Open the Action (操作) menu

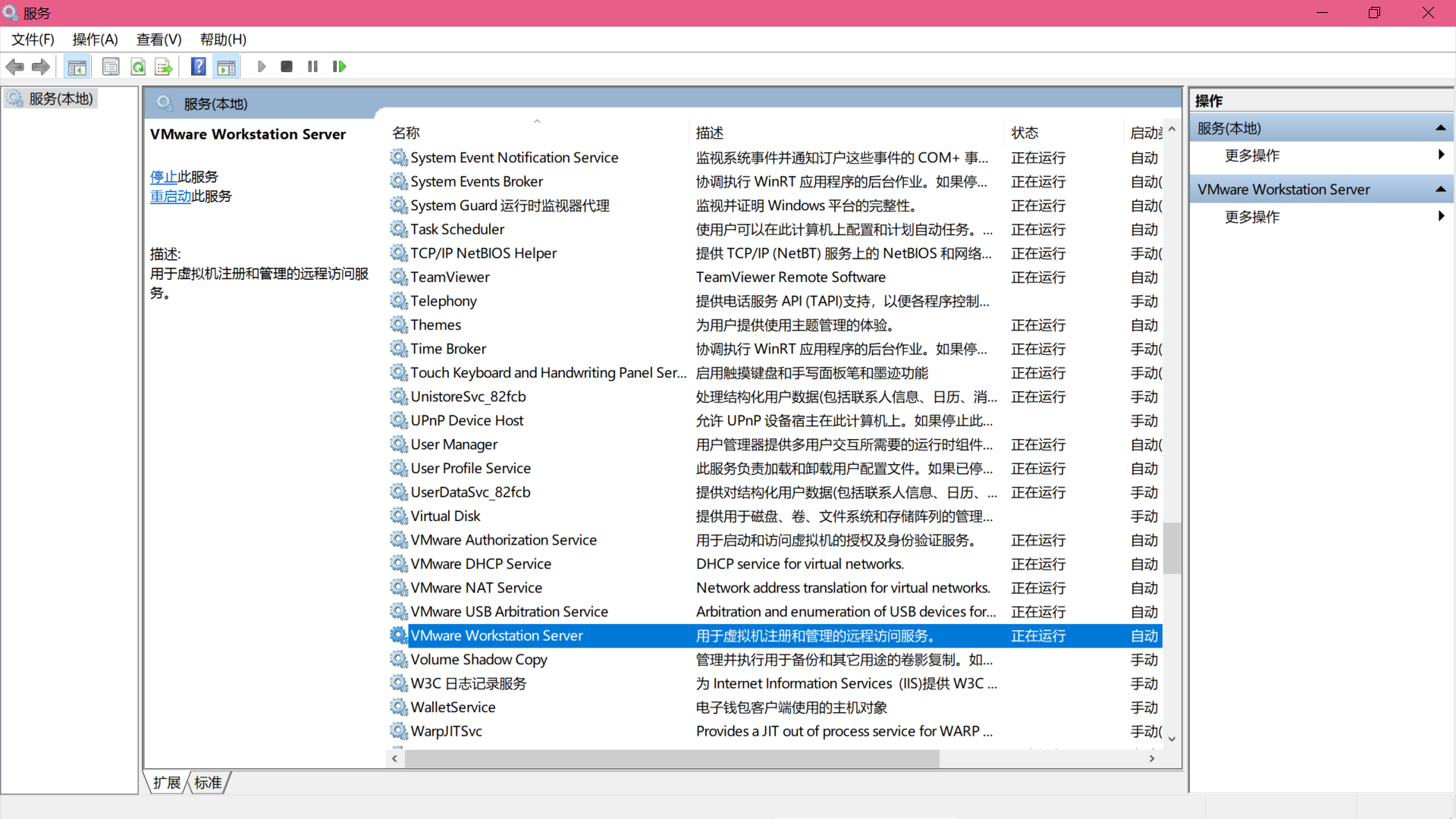95,39
